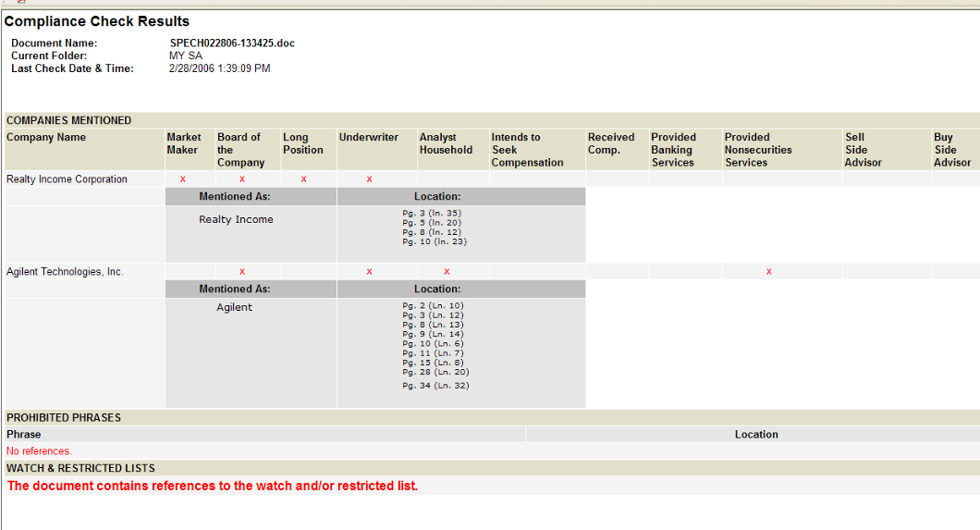This screenshot has height=530, width=980.
Task: Select document name SPECH022806-133425.doc
Action: [x=232, y=43]
